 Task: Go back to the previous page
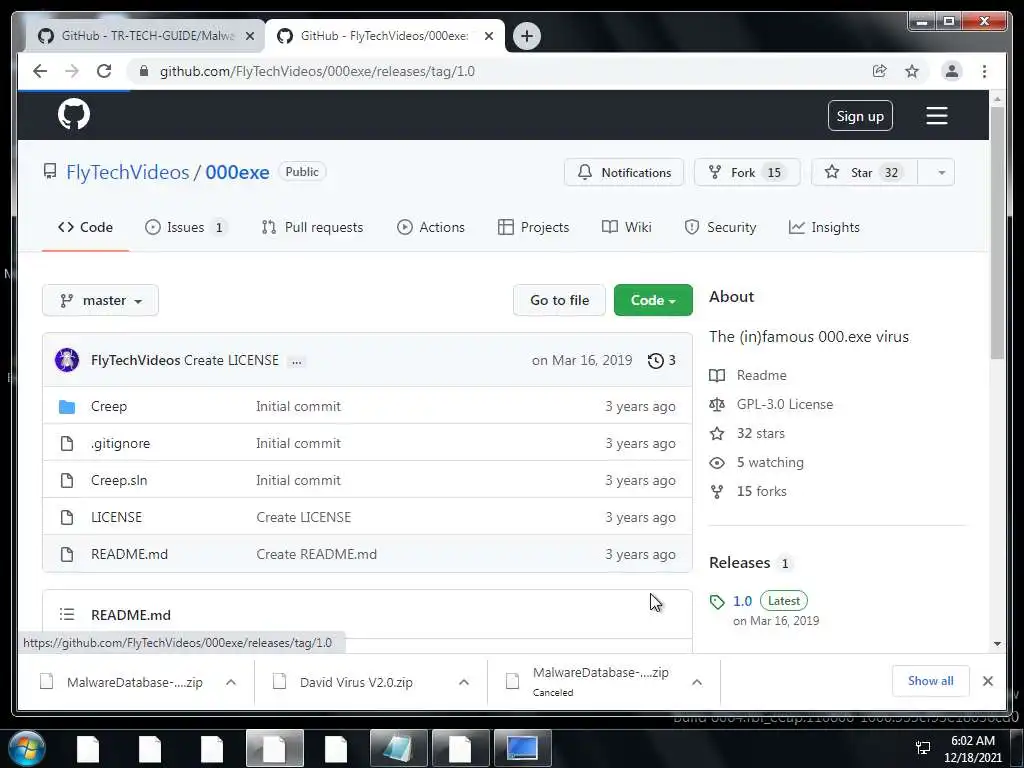[x=40, y=71]
